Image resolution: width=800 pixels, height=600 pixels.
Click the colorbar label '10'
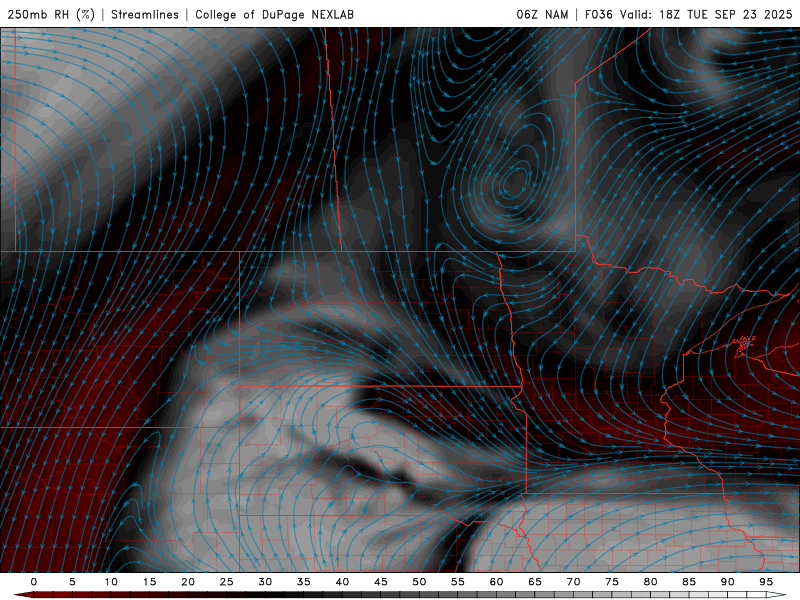pos(111,582)
